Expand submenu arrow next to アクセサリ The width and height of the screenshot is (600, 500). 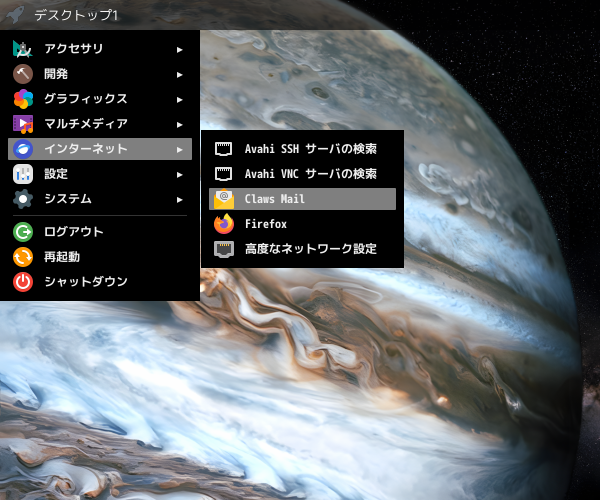[x=179, y=50]
